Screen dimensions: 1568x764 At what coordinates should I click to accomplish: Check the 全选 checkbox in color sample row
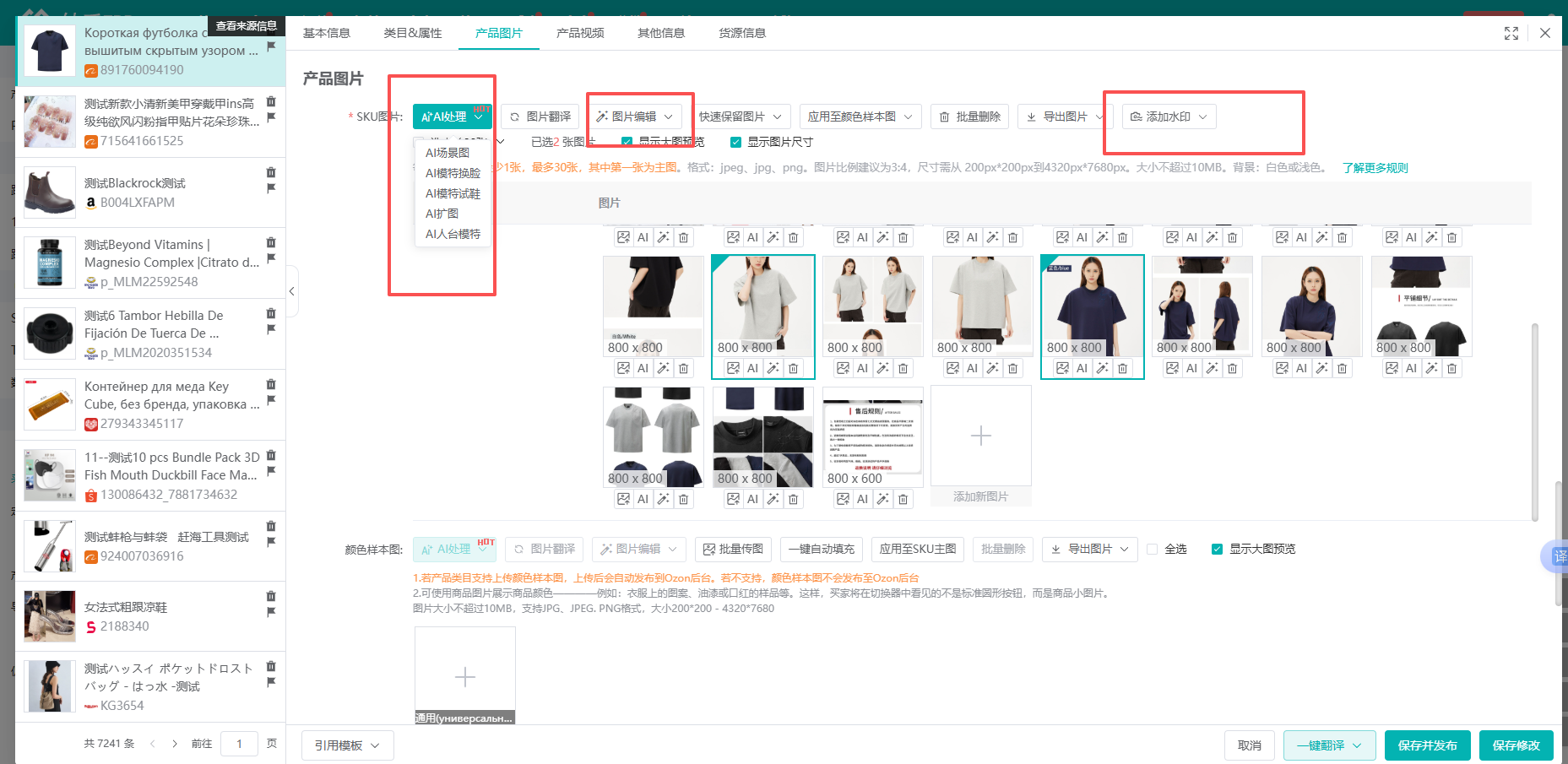tap(1153, 549)
